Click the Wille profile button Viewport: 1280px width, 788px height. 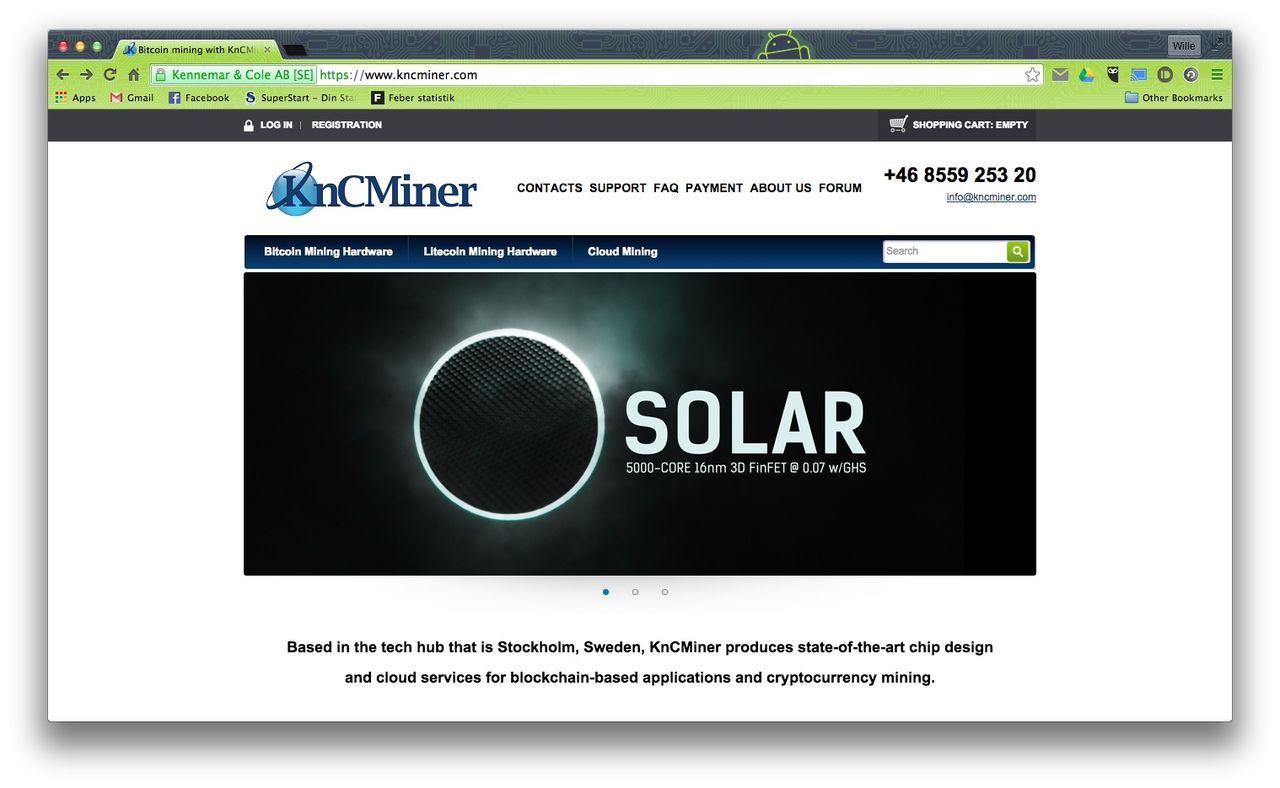pyautogui.click(x=1184, y=46)
